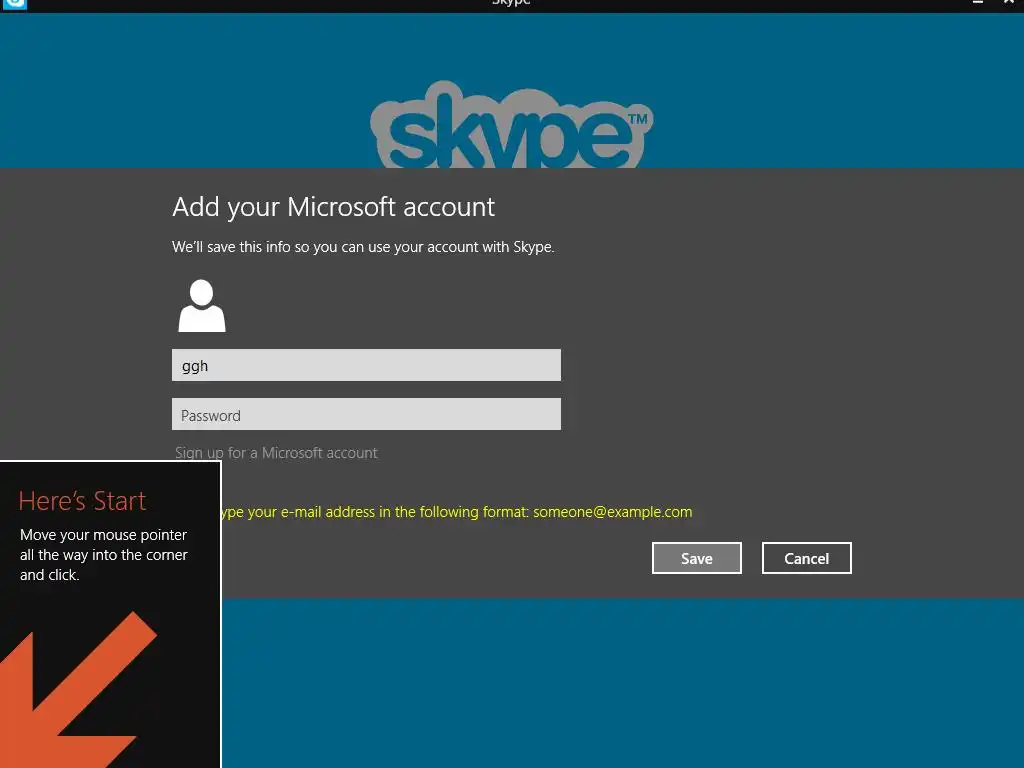The width and height of the screenshot is (1024, 768).
Task: Close the Skype window
Action: 1009,3
